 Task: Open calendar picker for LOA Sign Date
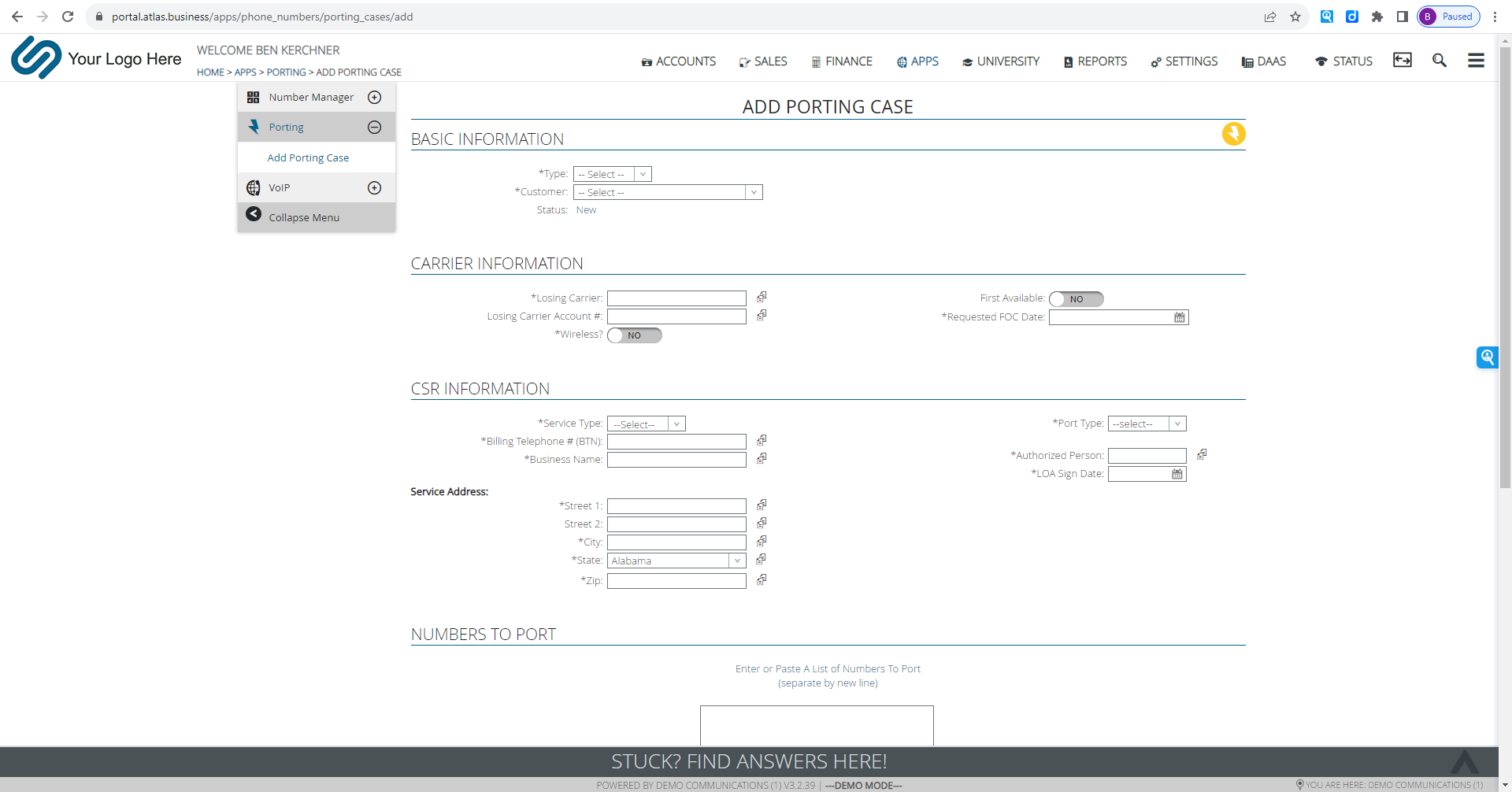click(x=1177, y=474)
